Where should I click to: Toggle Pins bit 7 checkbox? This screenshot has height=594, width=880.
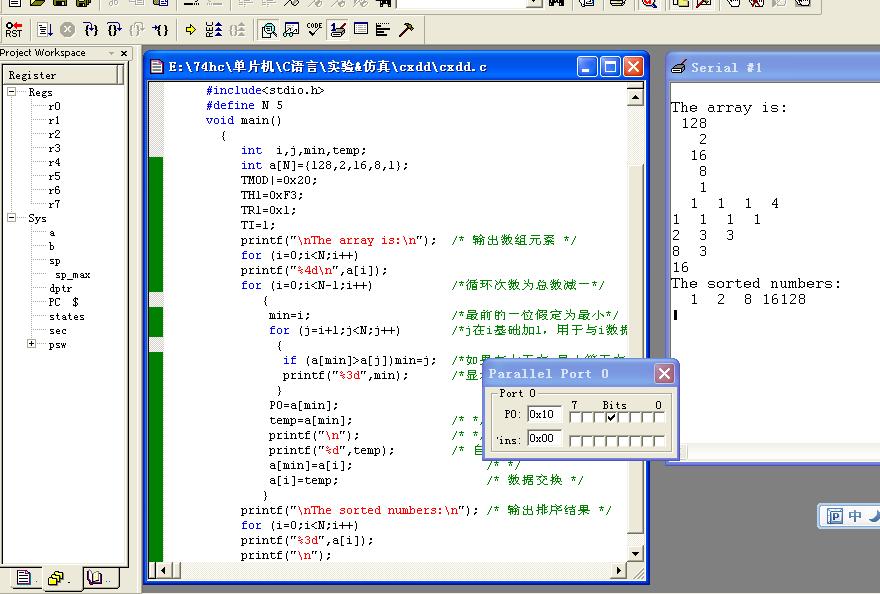pyautogui.click(x=575, y=441)
